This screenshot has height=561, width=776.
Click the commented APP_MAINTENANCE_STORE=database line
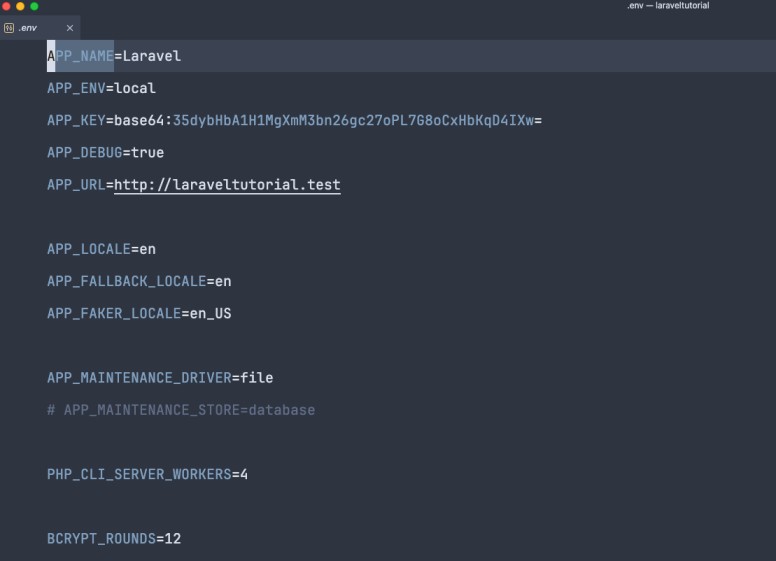pyautogui.click(x=181, y=410)
